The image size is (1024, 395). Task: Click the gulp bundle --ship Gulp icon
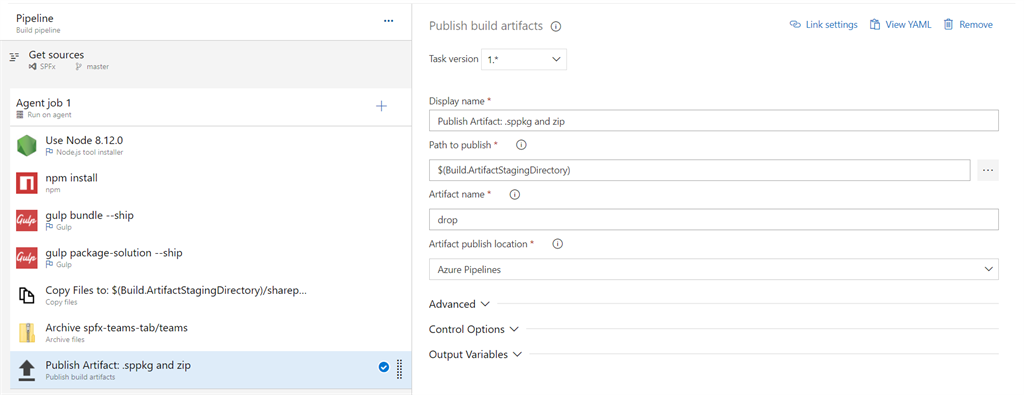coord(27,221)
